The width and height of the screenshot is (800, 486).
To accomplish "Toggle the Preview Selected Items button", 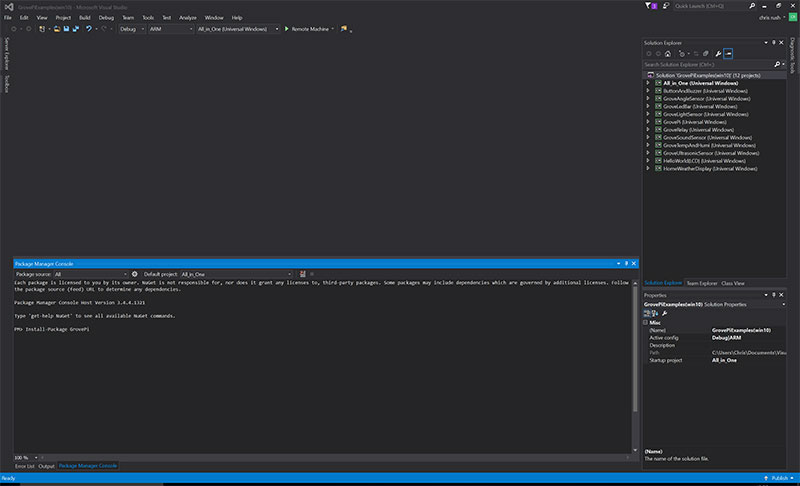I will (x=729, y=52).
